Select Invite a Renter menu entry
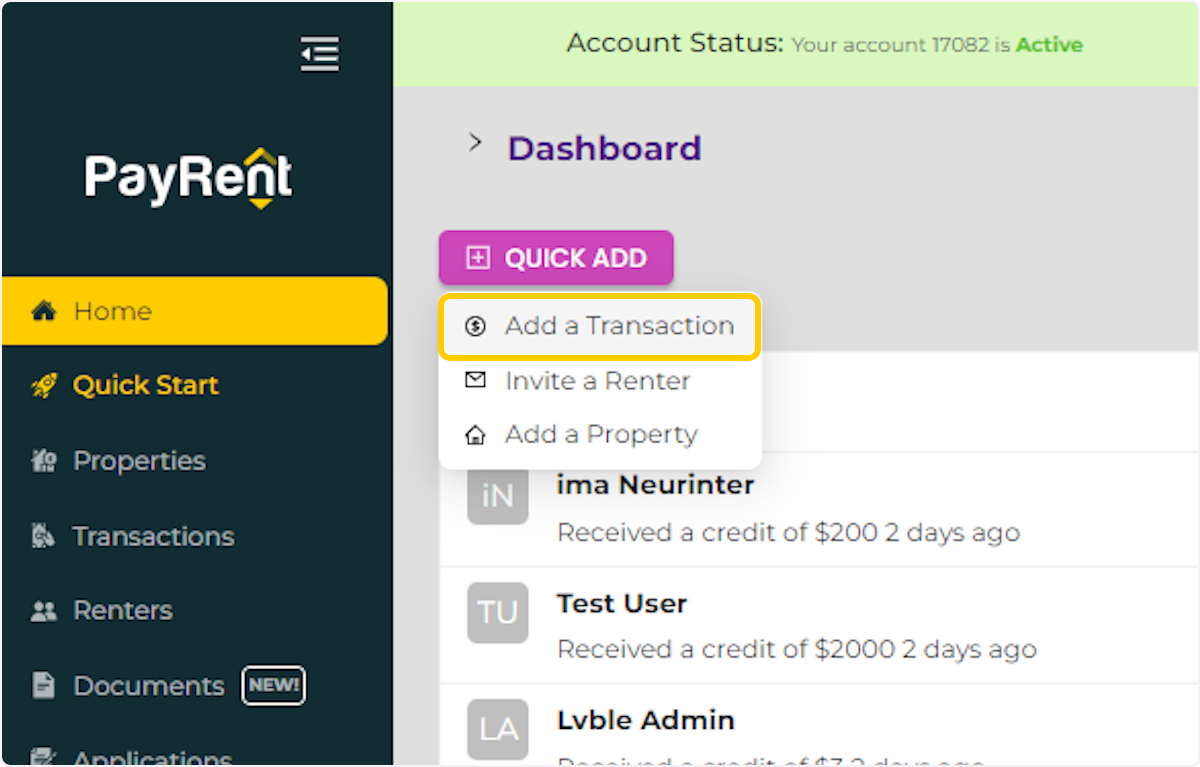Screen dimensions: 1200x767 [598, 380]
